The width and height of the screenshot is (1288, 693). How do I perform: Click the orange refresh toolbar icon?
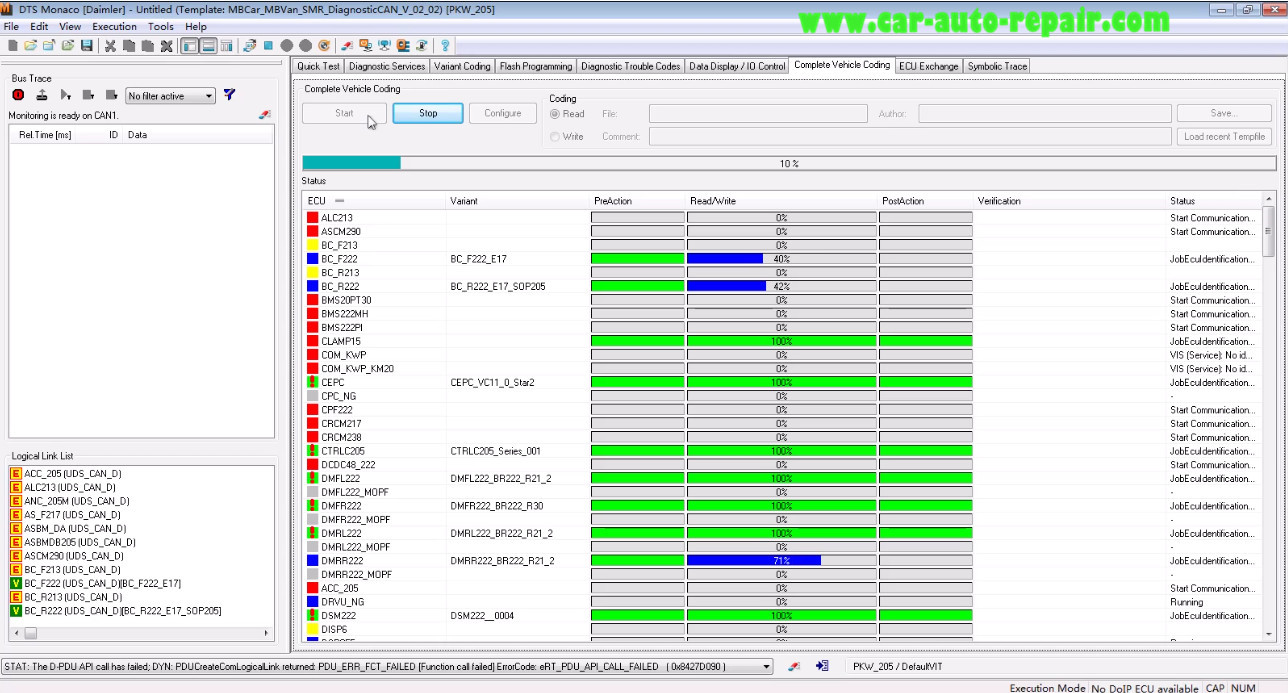(324, 46)
